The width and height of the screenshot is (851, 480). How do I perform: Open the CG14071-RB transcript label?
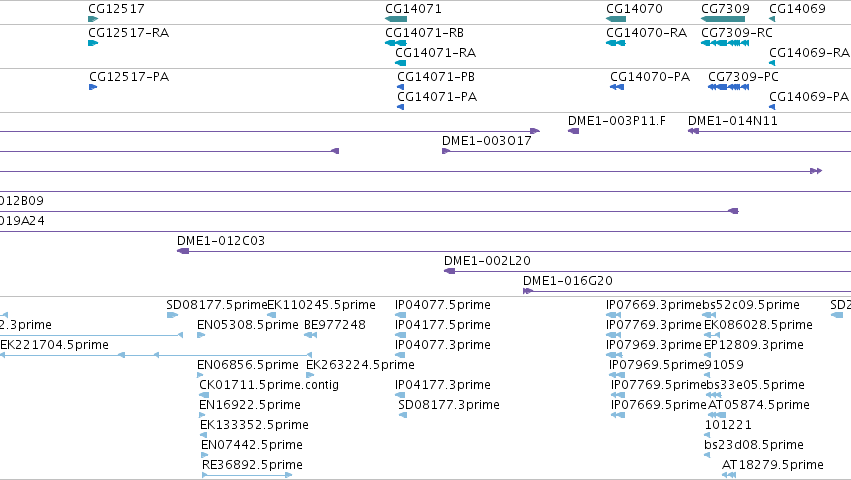coord(424,33)
